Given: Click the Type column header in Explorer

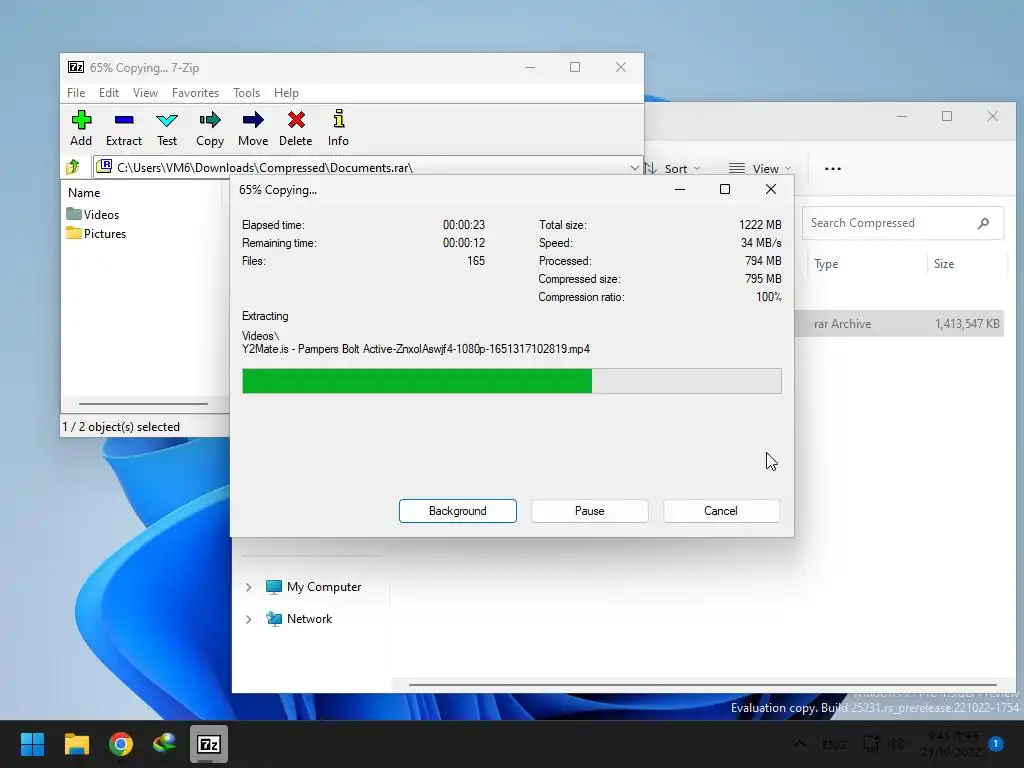Looking at the screenshot, I should 826,264.
